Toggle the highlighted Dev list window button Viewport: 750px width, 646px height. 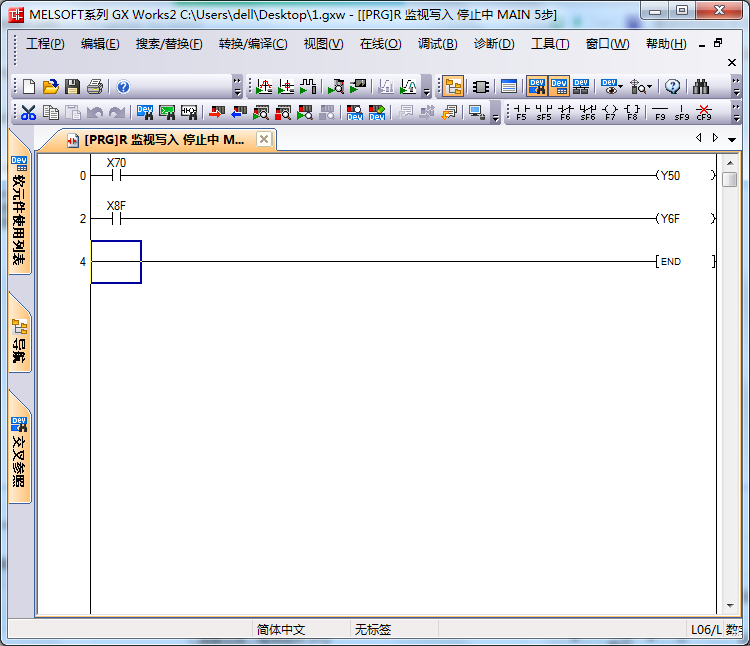558,87
